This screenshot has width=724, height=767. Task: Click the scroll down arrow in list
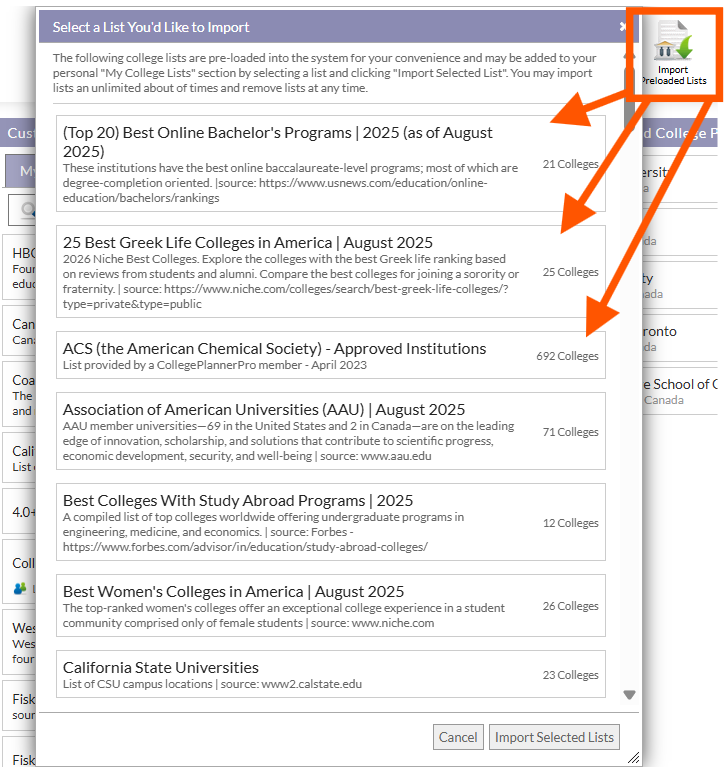tap(629, 694)
